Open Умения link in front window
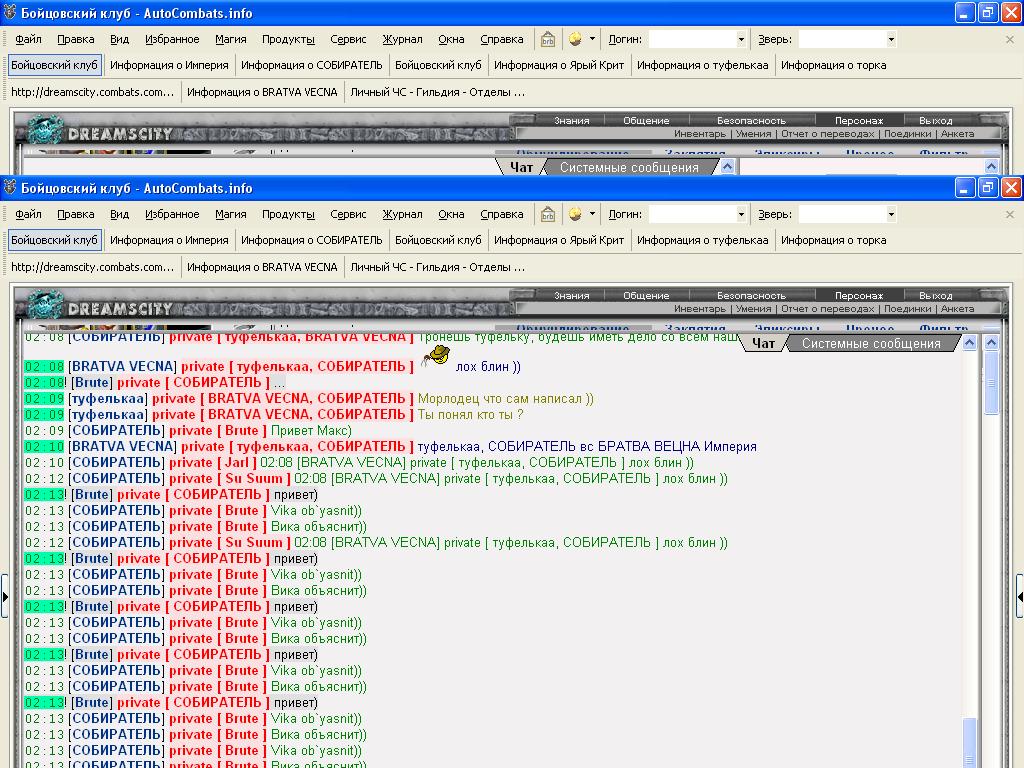 click(754, 309)
